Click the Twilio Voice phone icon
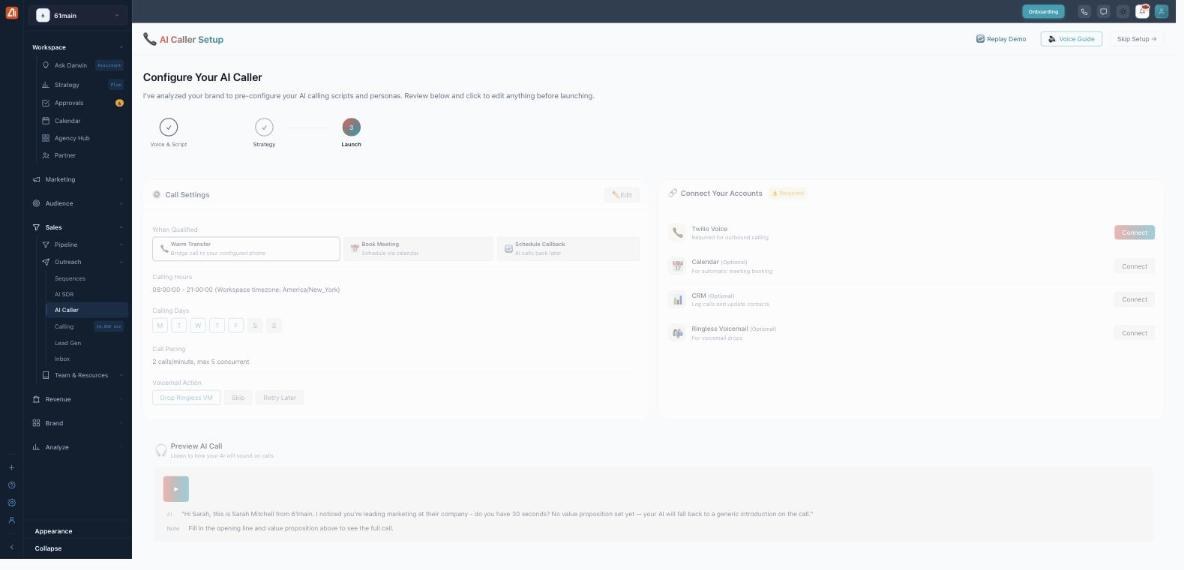Screen dimensions: 1184x570 677,233
